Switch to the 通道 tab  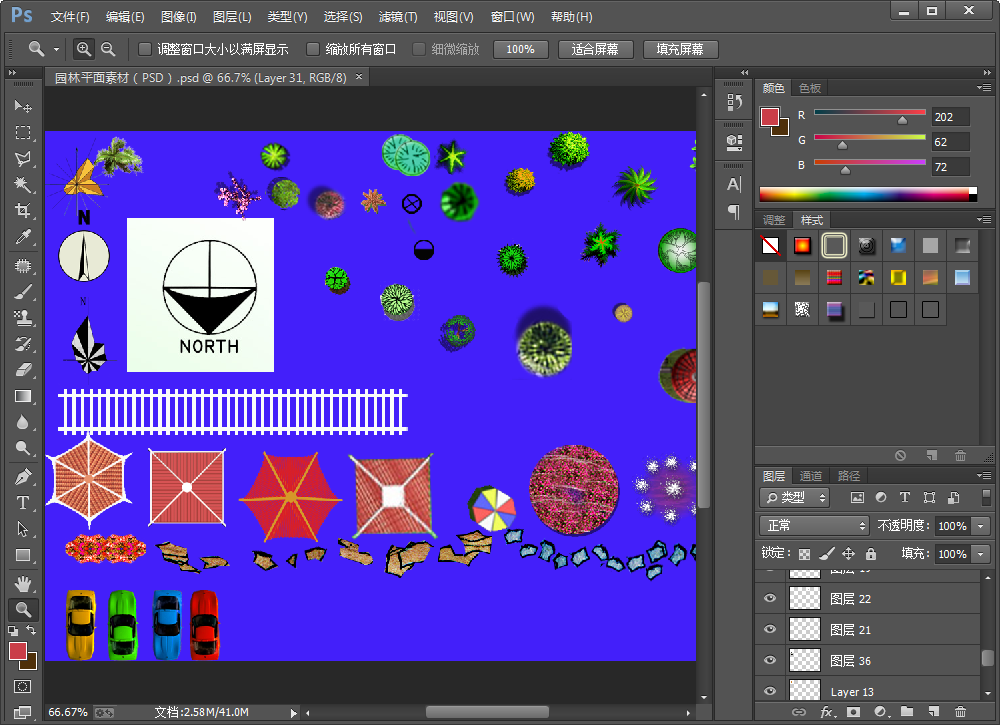click(x=811, y=476)
